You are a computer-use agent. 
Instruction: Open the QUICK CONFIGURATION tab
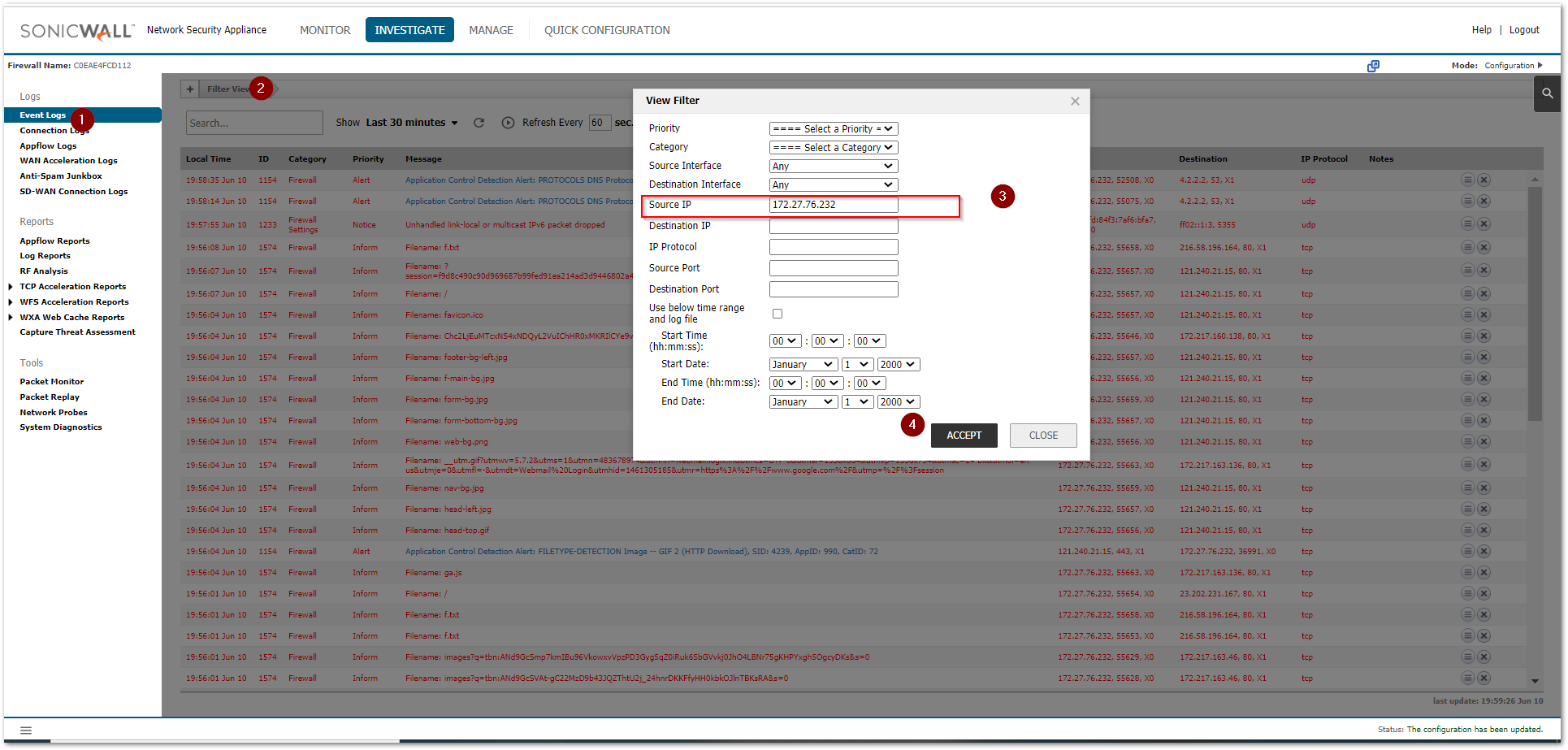pos(607,30)
